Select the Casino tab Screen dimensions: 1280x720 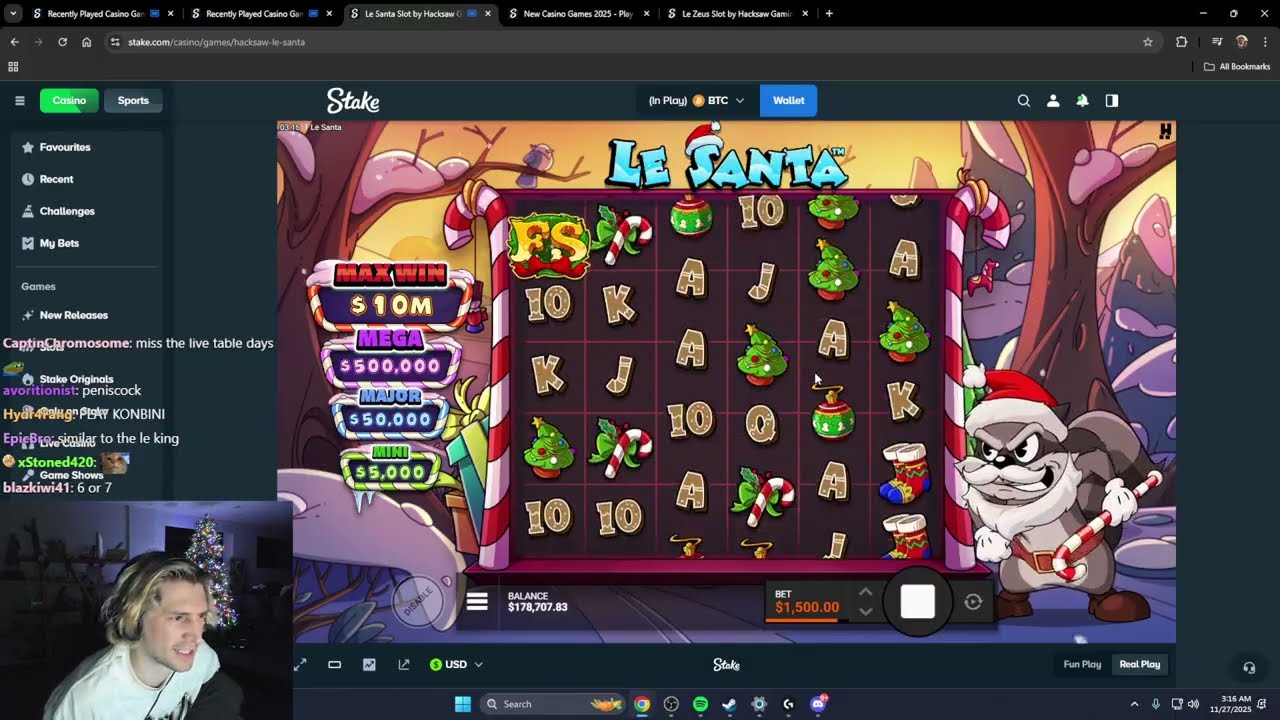click(69, 100)
